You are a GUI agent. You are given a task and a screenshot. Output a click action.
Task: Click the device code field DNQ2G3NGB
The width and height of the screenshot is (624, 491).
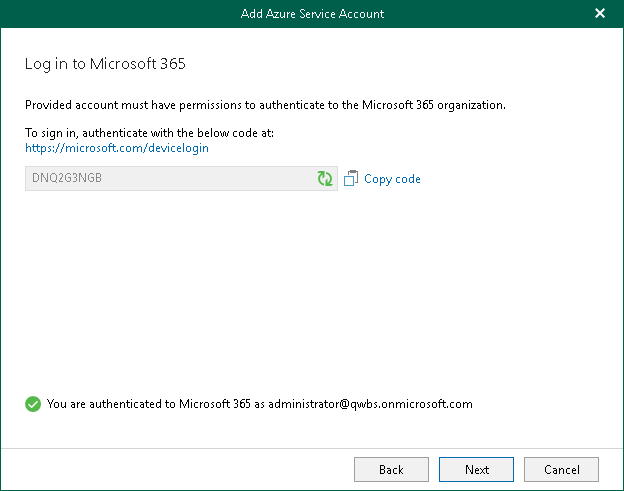[x=181, y=178]
